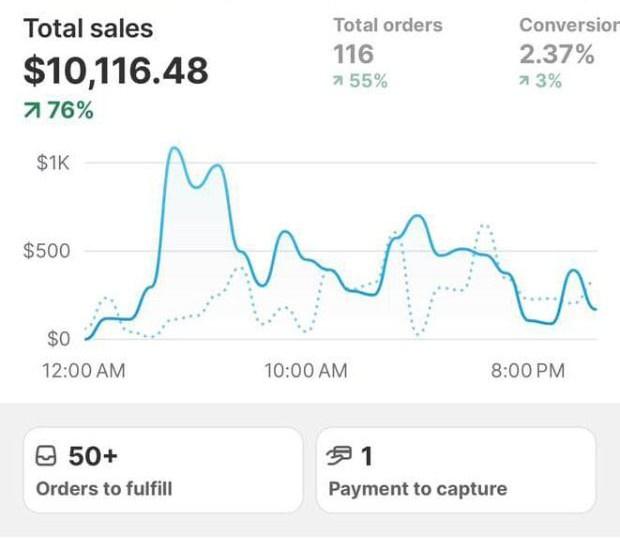This screenshot has height=539, width=620.
Task: Click the 12:00 AM time axis label
Action: pos(84,371)
